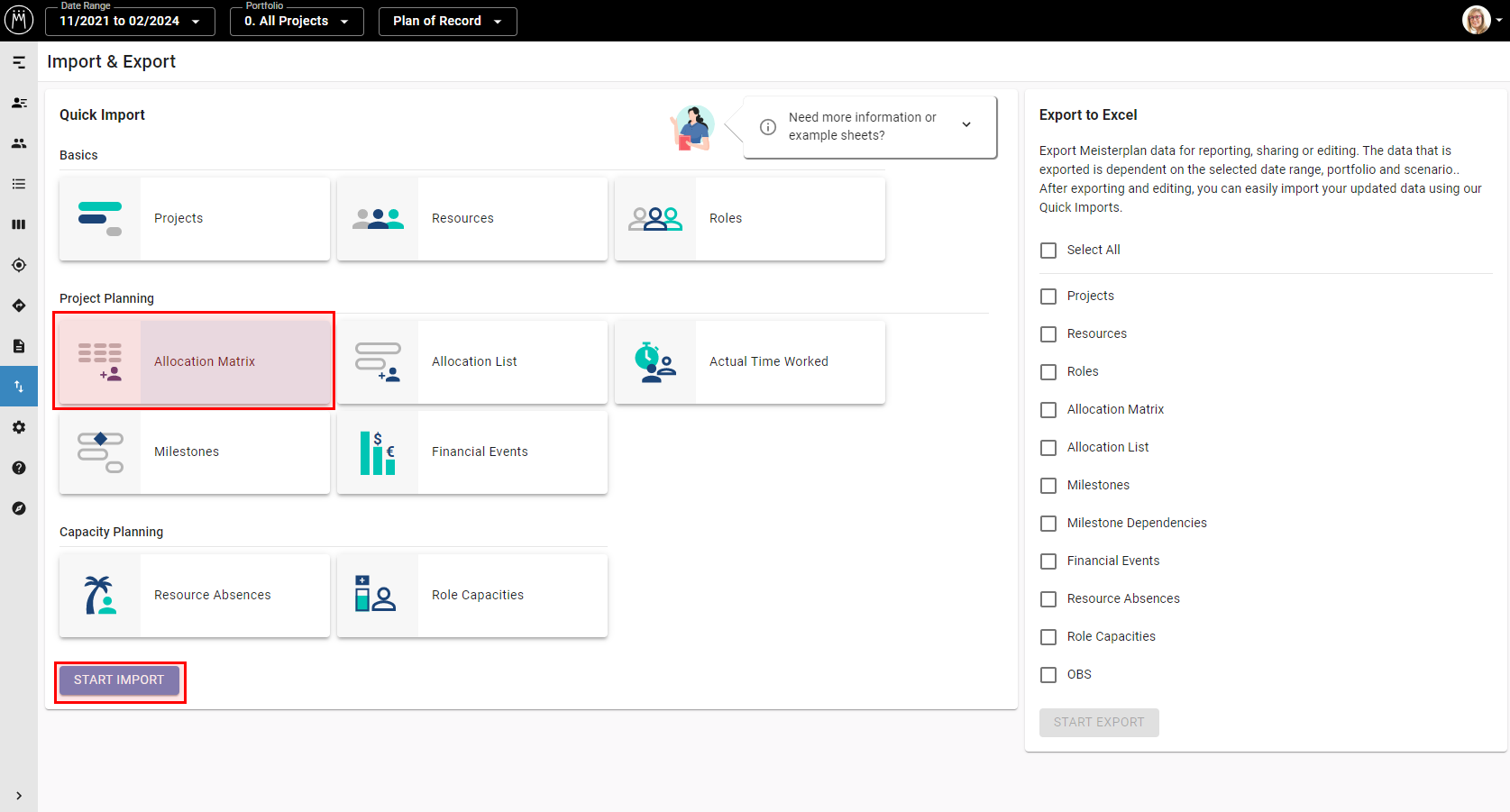Select the Resource Absences import label

click(x=213, y=595)
